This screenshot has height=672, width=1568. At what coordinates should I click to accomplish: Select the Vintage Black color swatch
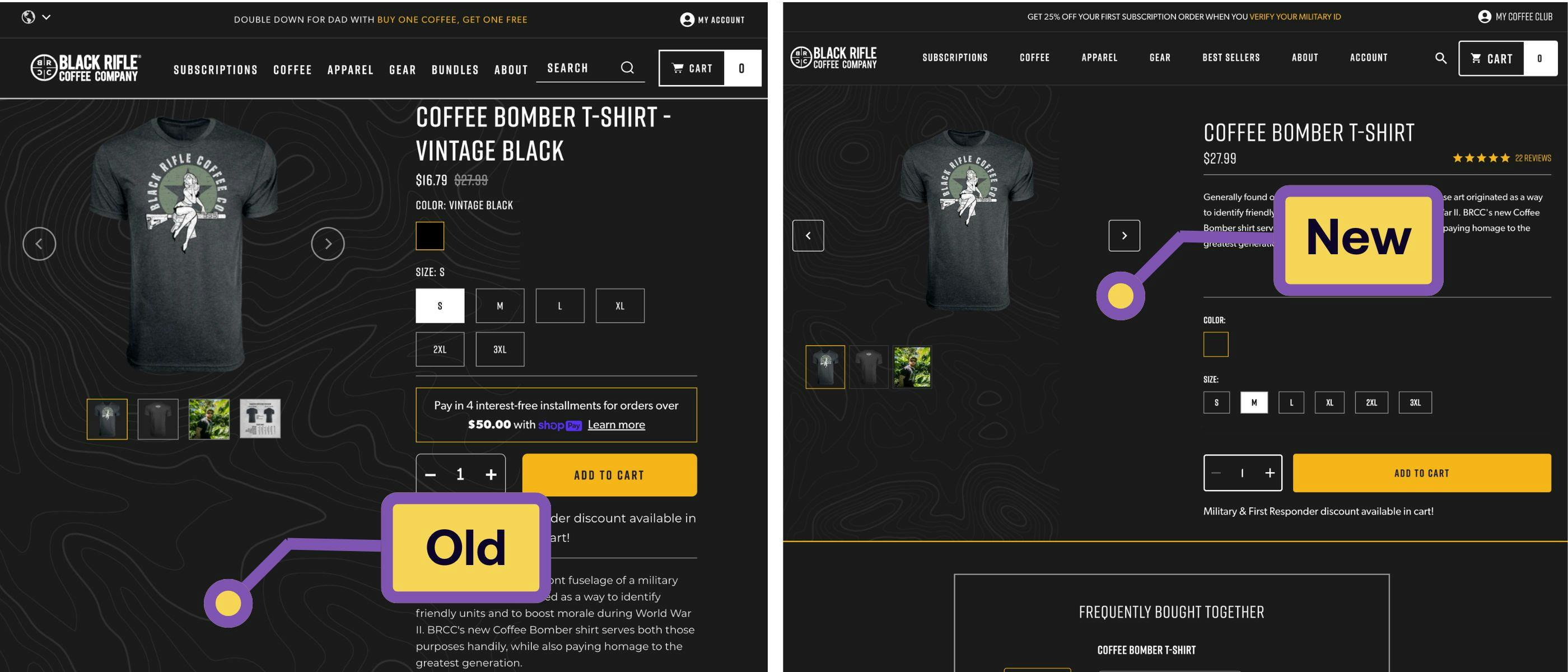430,236
